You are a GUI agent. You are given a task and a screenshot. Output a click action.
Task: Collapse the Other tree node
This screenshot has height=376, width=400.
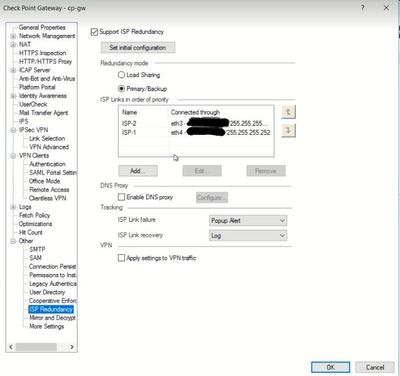13,241
